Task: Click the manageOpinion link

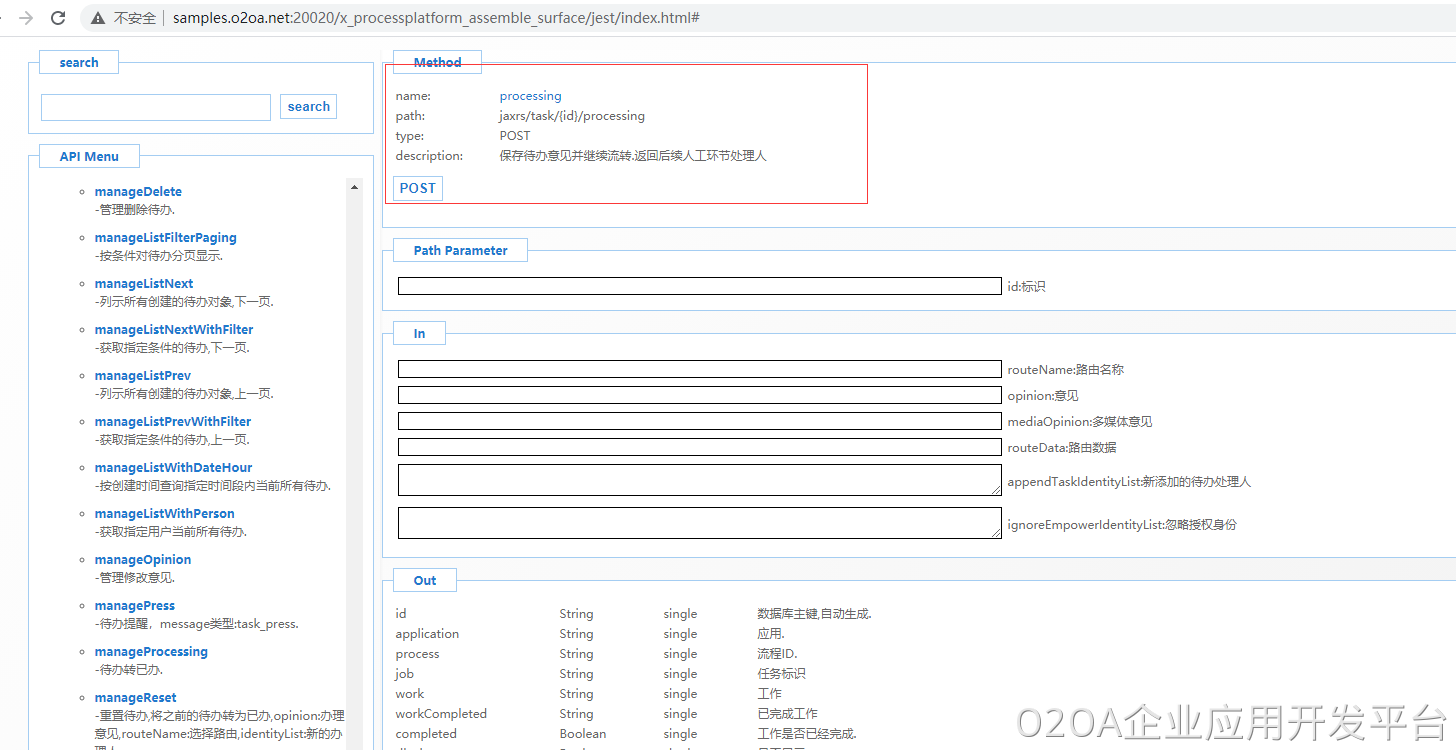Action: pyautogui.click(x=143, y=560)
